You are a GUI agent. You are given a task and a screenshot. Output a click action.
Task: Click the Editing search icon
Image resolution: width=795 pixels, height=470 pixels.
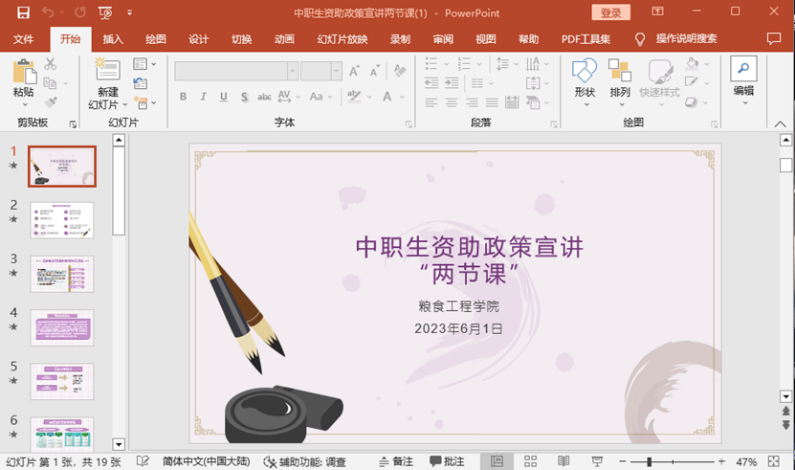click(743, 69)
